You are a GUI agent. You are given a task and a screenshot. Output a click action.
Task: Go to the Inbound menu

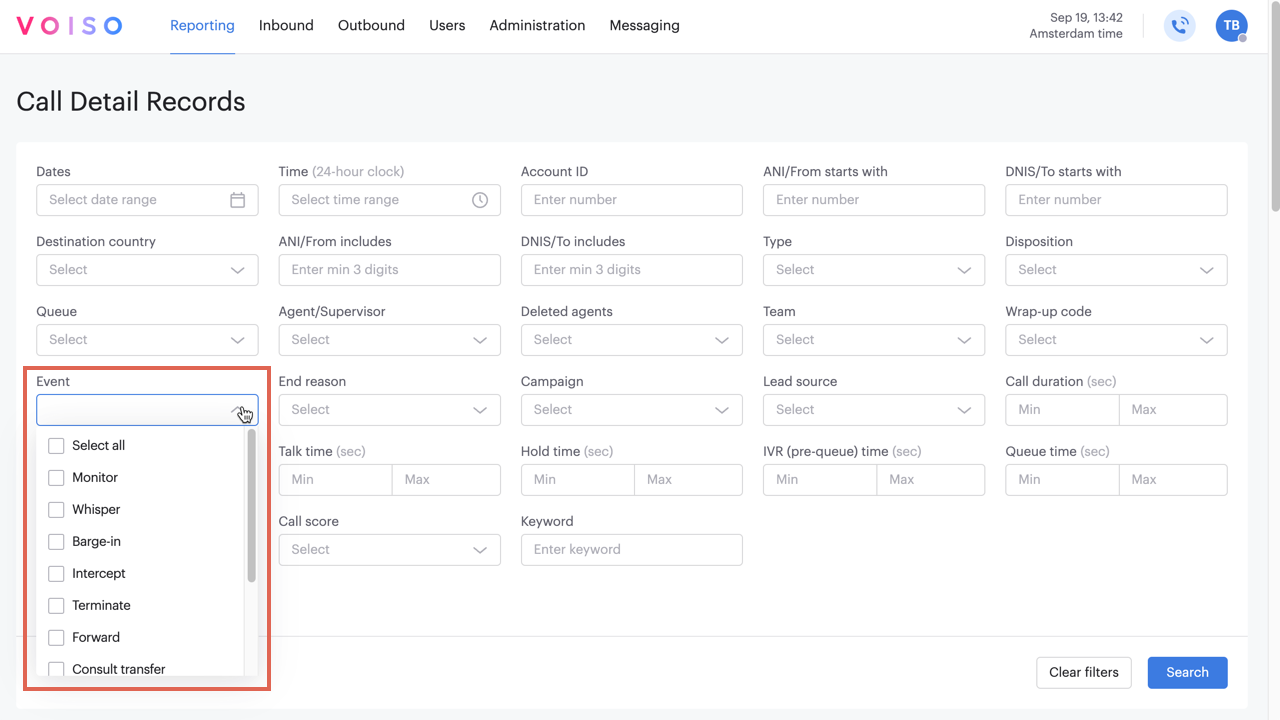coord(286,26)
